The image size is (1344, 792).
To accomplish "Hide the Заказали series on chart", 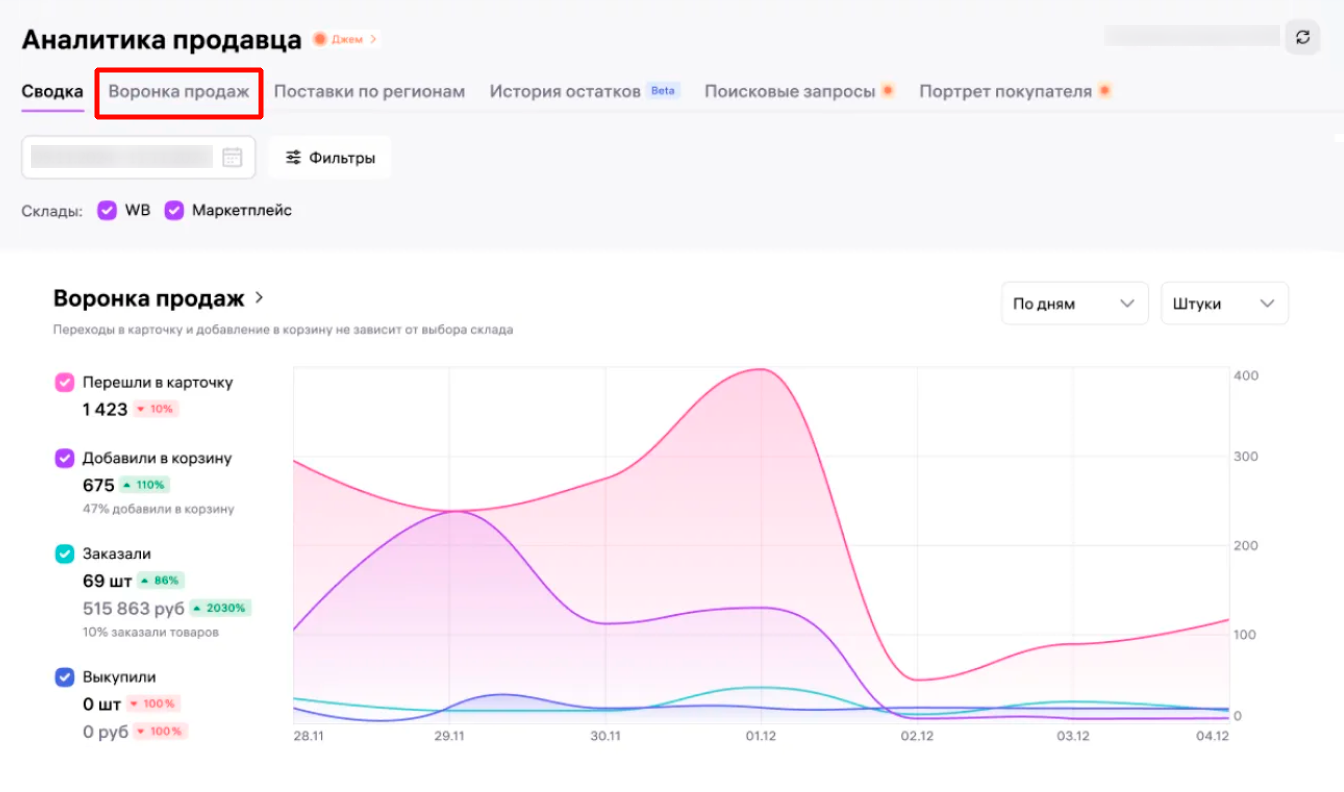I will [x=64, y=553].
